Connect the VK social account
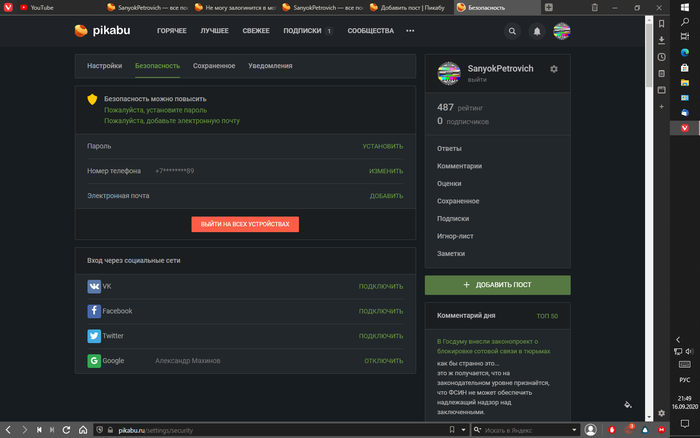The width and height of the screenshot is (700, 438). (x=380, y=286)
